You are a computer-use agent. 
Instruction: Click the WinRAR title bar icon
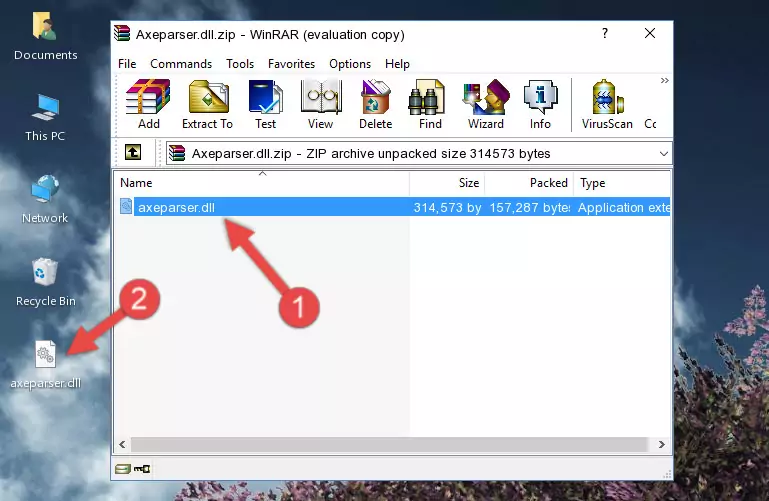click(x=122, y=33)
